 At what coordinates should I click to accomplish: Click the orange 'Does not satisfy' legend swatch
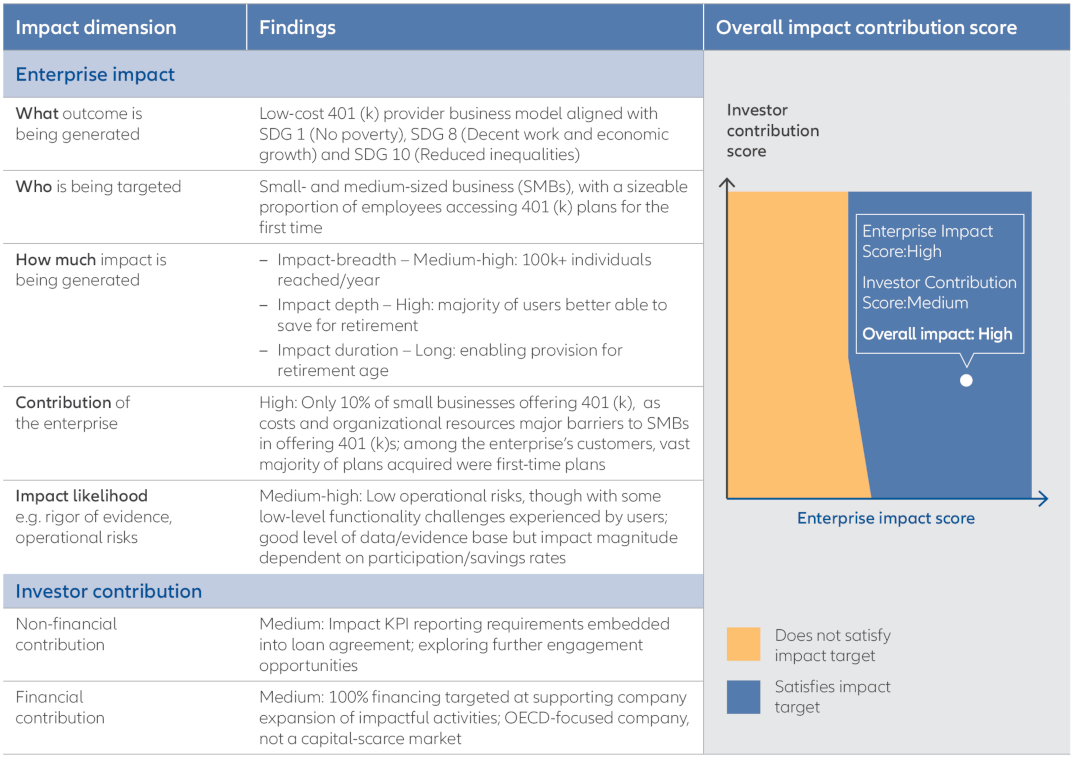[x=743, y=645]
